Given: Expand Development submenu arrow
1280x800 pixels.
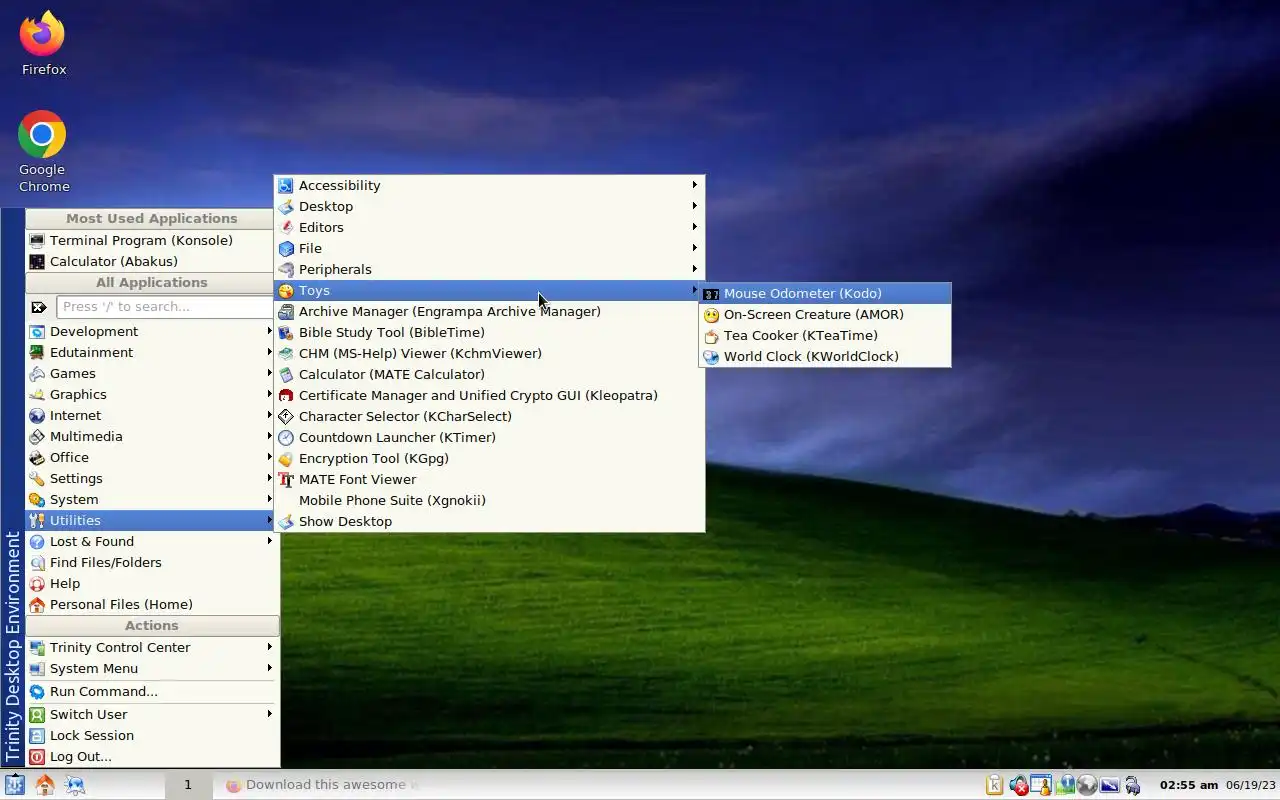Looking at the screenshot, I should pyautogui.click(x=269, y=331).
